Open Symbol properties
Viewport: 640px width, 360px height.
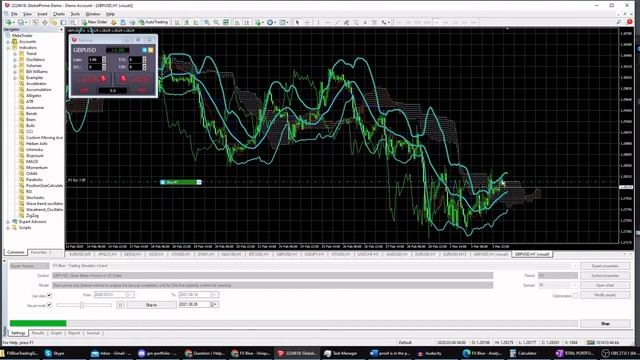[605, 276]
